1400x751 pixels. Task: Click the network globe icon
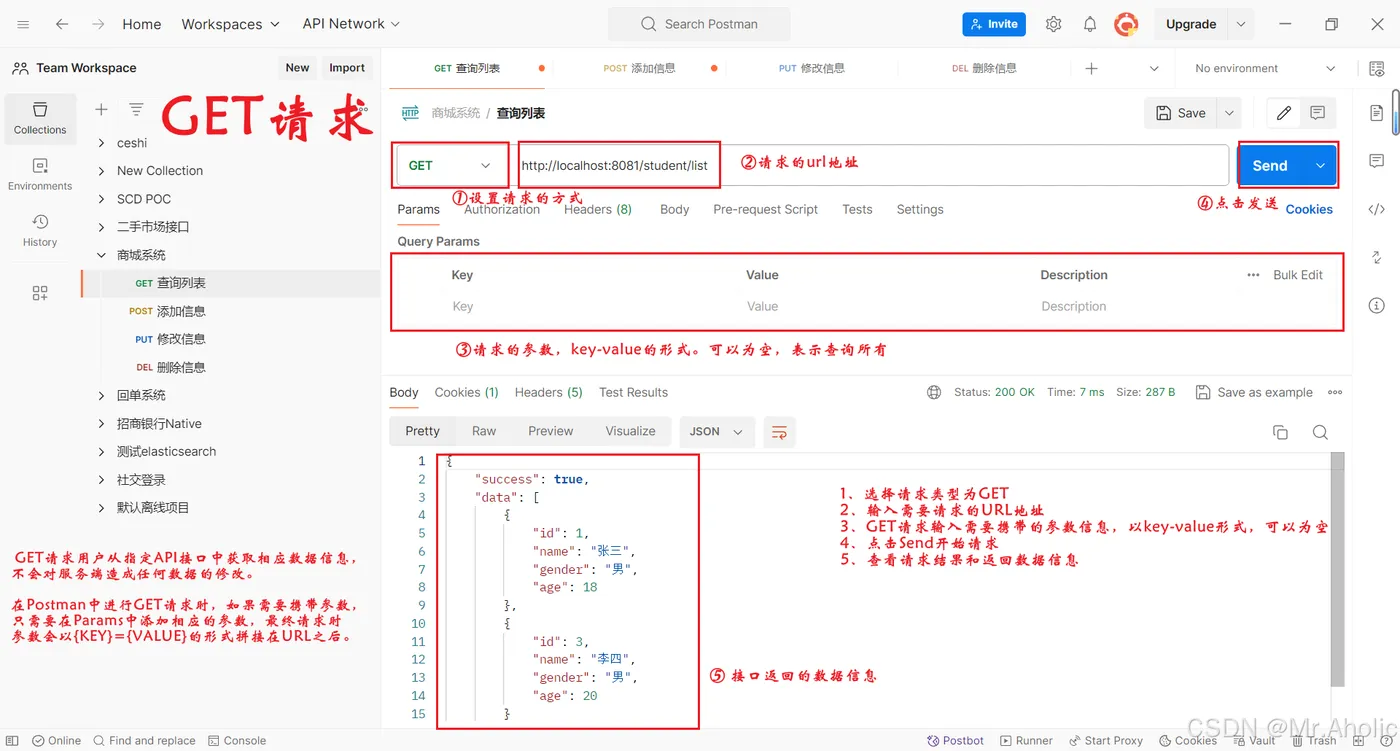(x=934, y=392)
